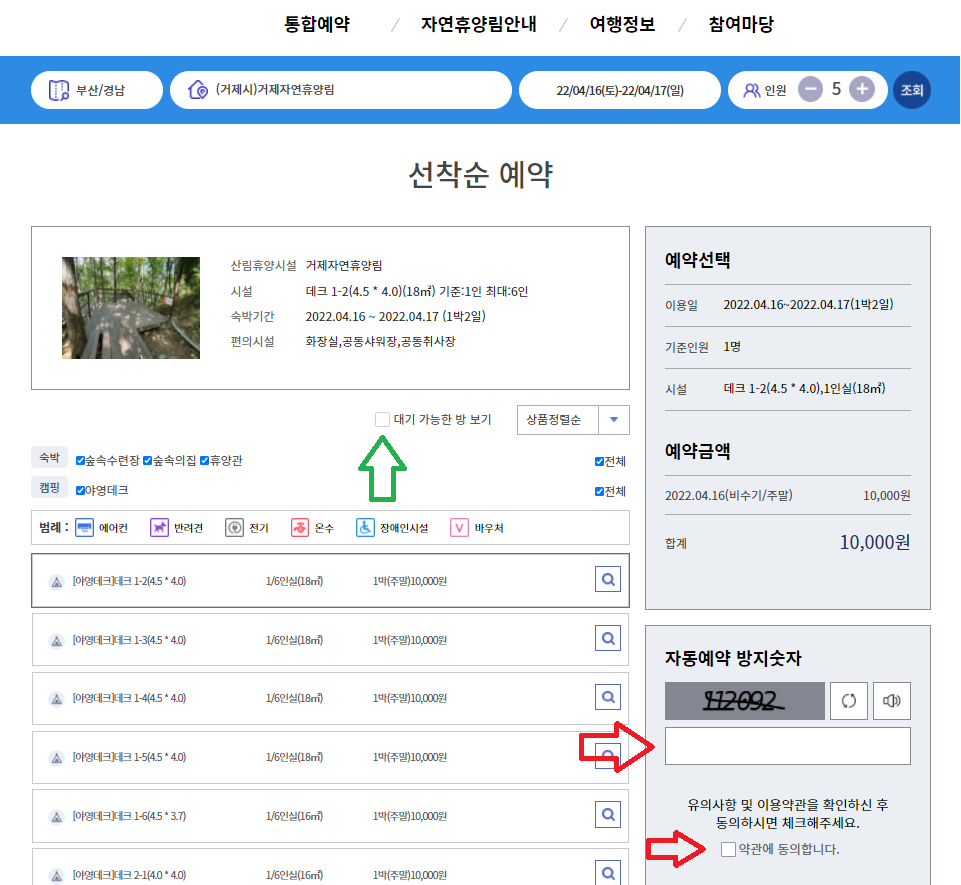Decrease guest count with minus button

(x=810, y=89)
